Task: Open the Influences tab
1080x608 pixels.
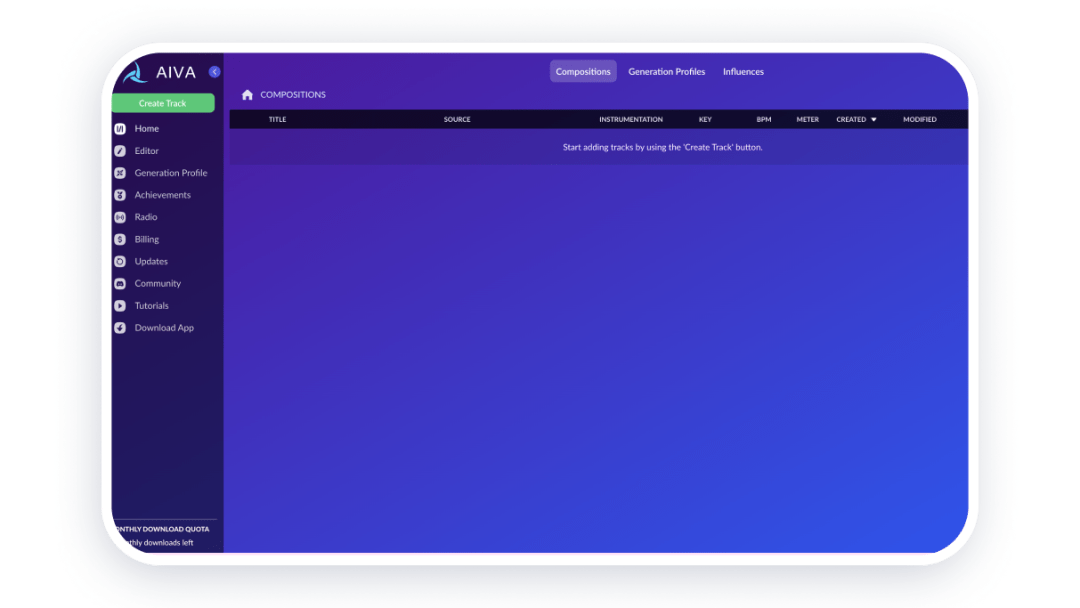Action: pos(743,72)
